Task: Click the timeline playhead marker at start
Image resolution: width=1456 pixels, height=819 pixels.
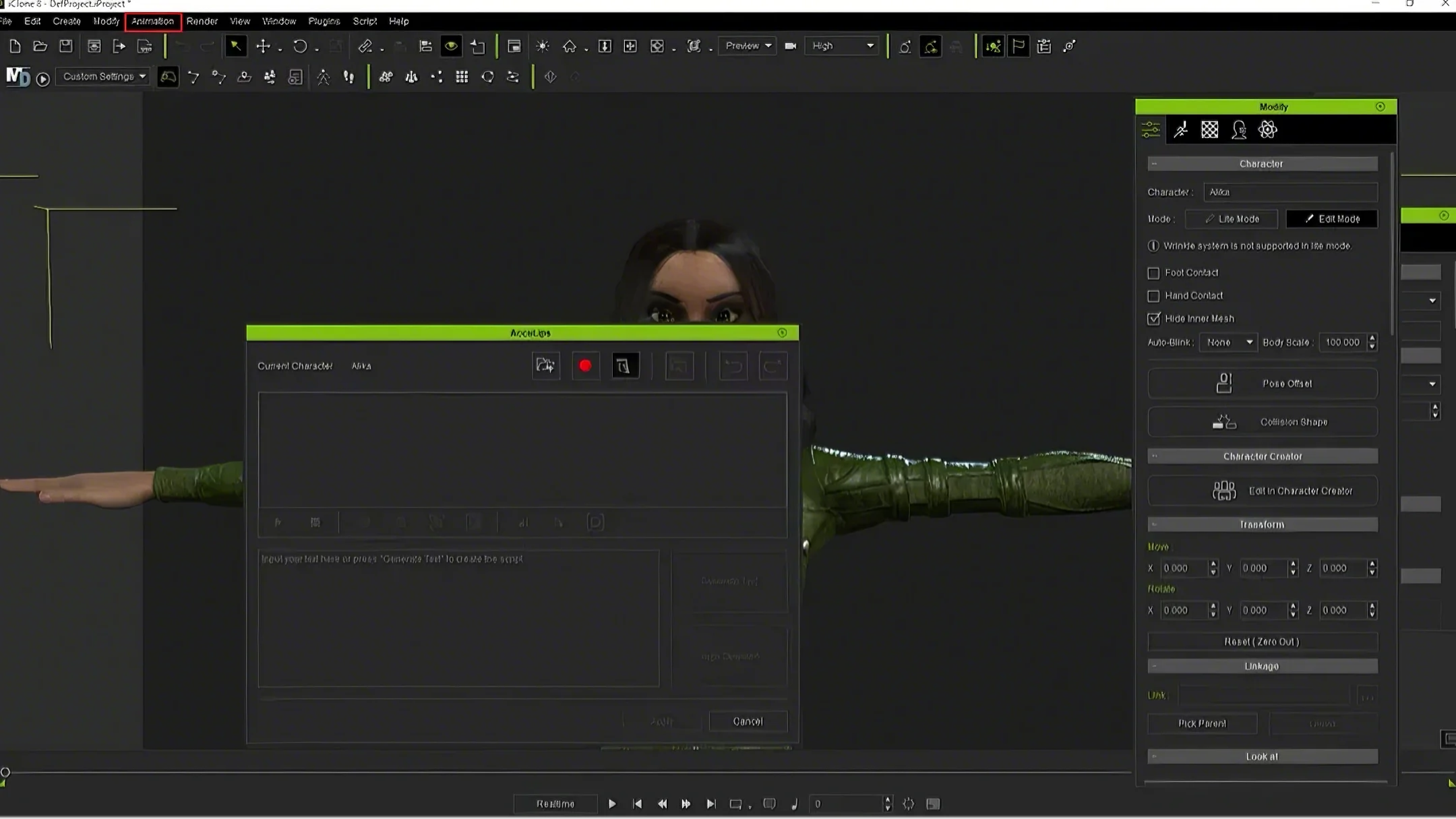Action: tap(5, 772)
